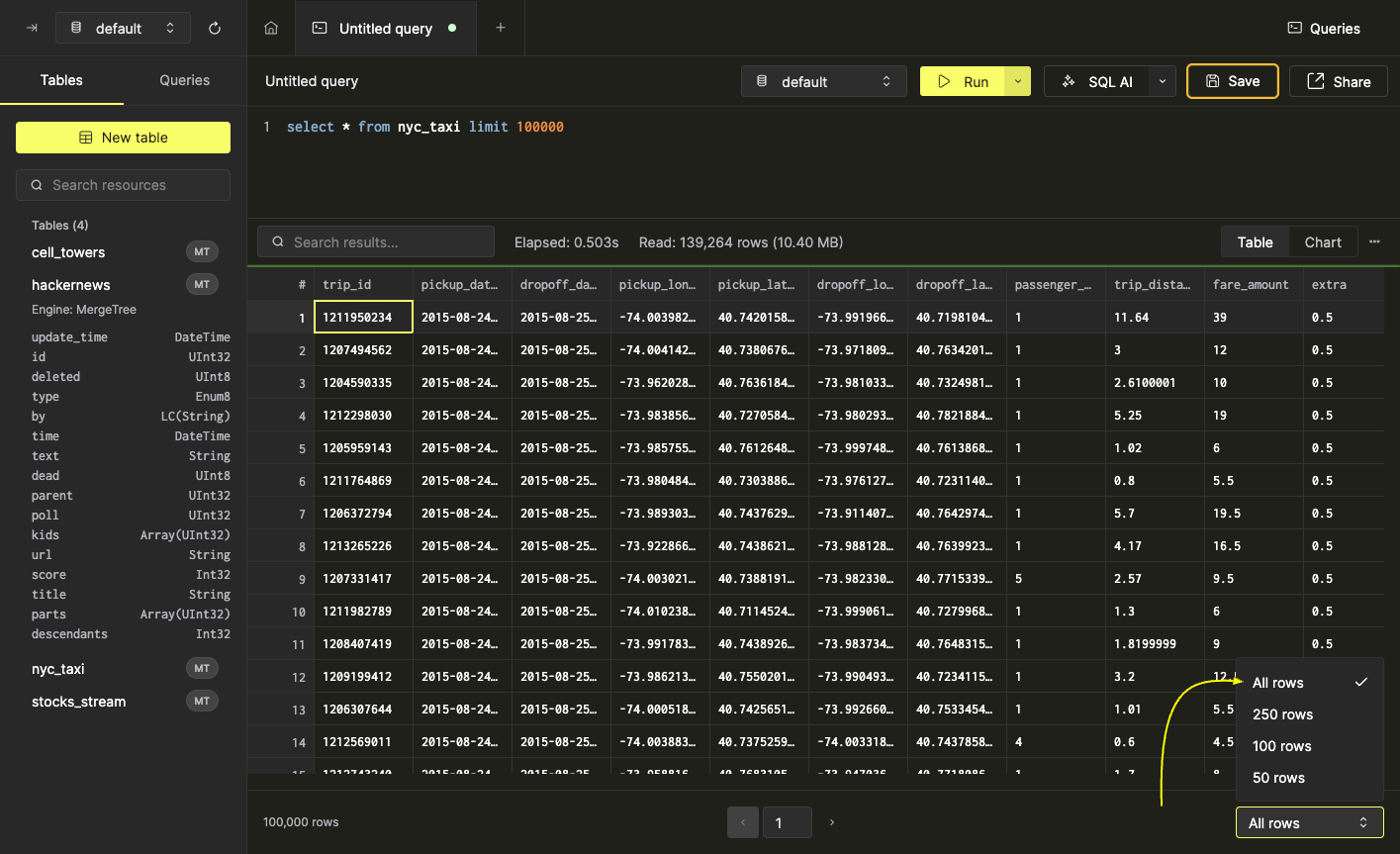Switch results view to Table

pyautogui.click(x=1255, y=242)
